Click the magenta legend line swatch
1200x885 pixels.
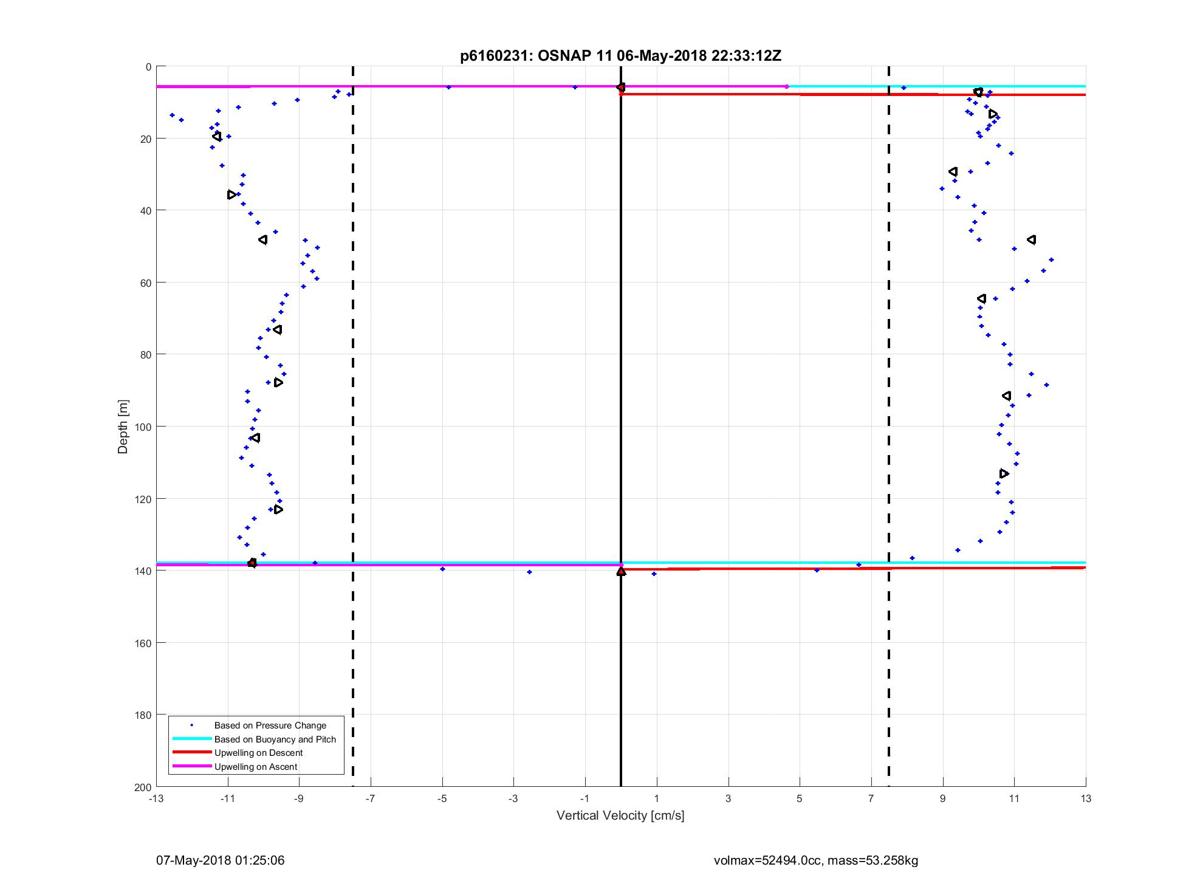[191, 767]
